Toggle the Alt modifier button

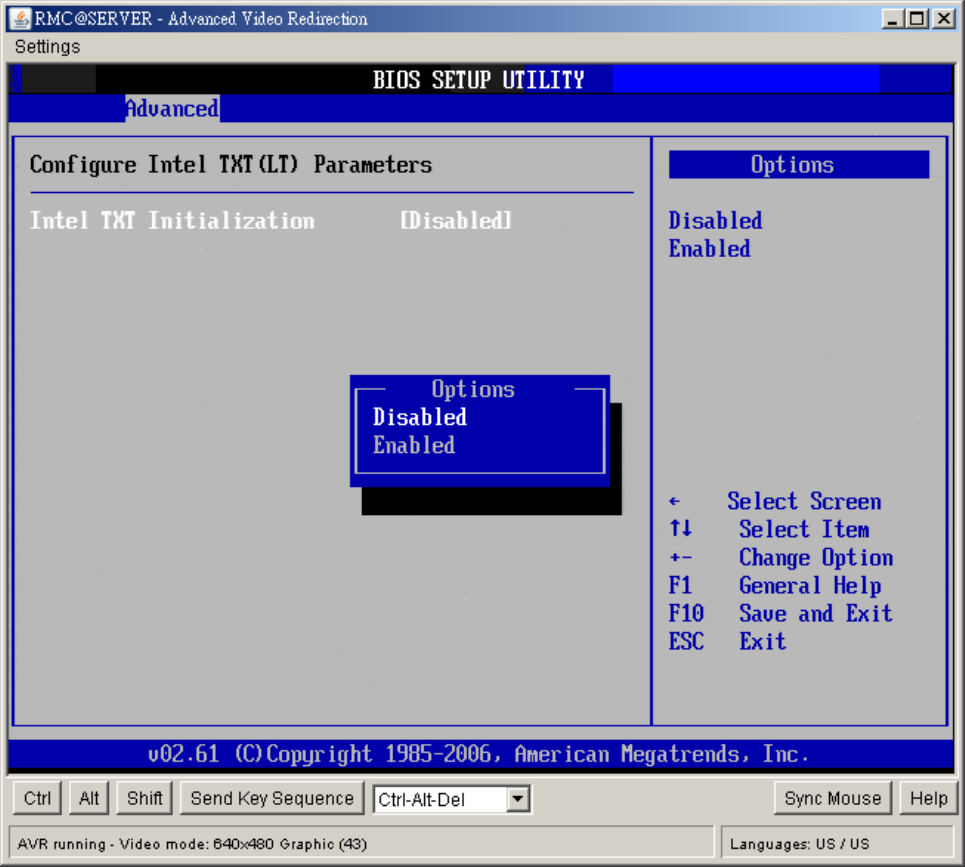tap(89, 798)
